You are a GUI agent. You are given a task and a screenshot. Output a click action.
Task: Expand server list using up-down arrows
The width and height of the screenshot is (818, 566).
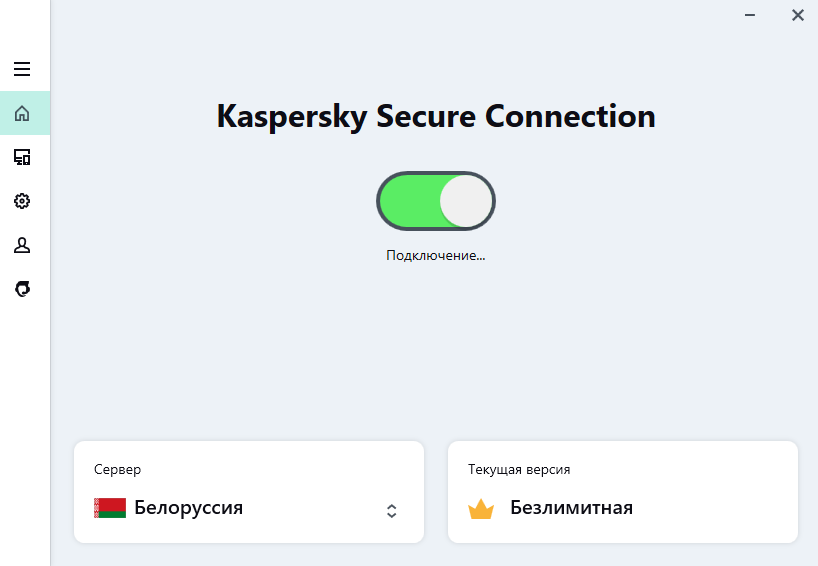pyautogui.click(x=391, y=510)
